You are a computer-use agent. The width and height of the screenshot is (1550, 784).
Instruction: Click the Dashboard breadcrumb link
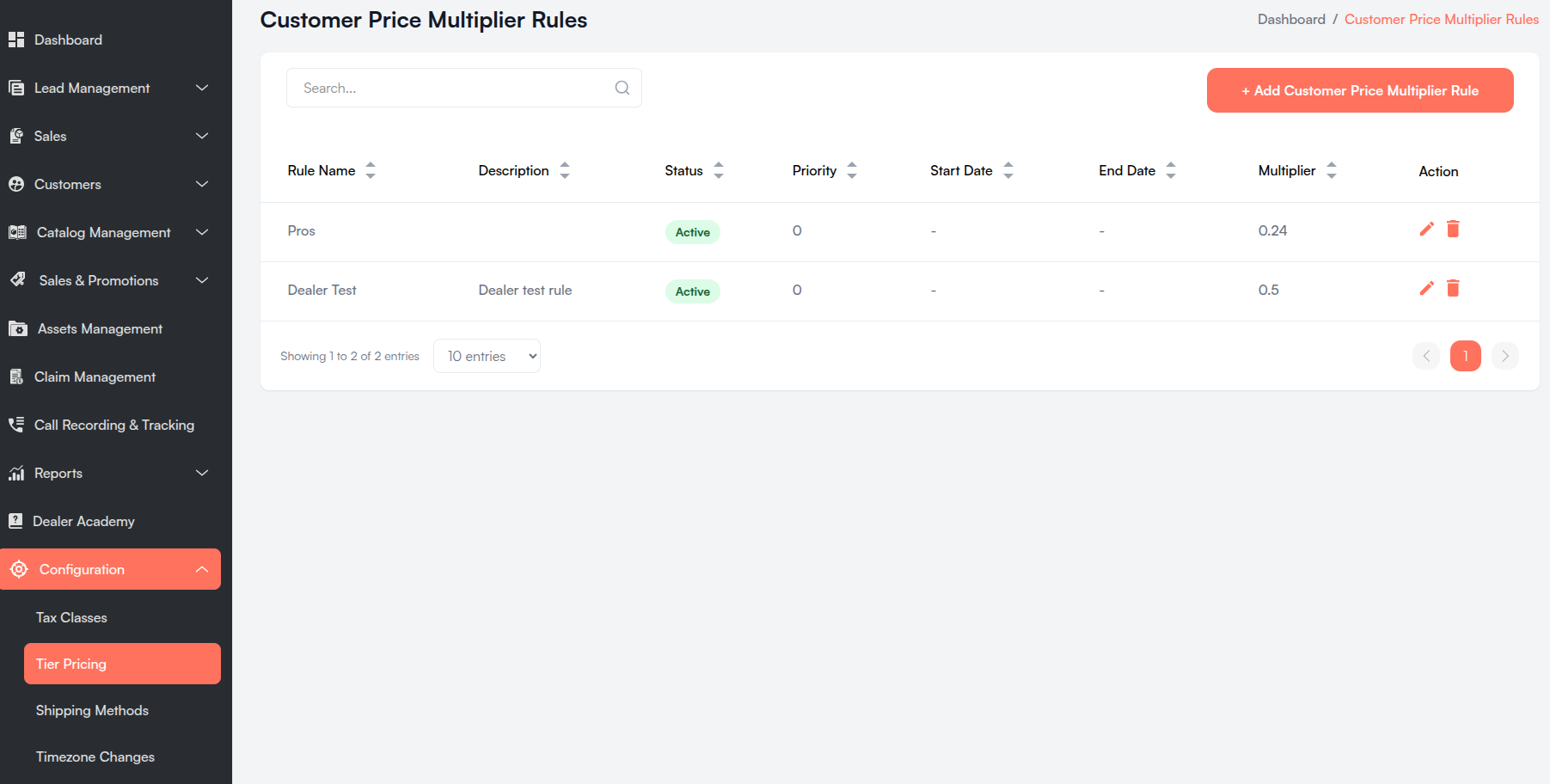(x=1291, y=19)
